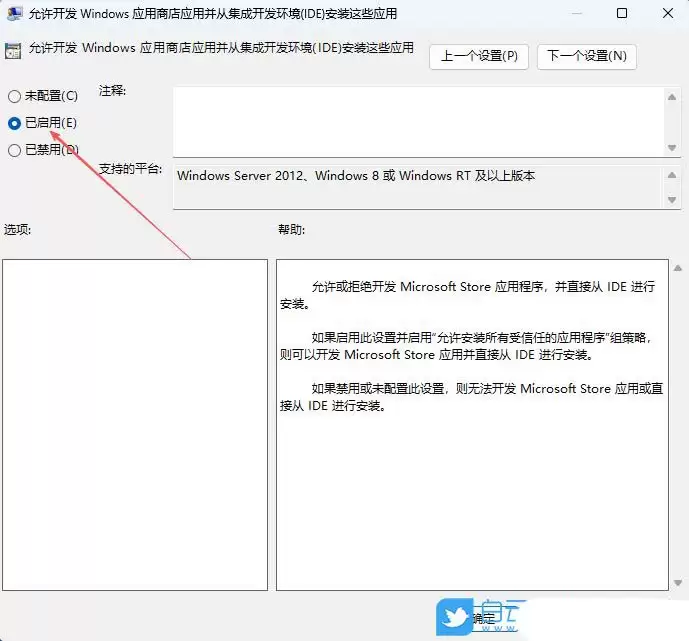Go to 上一个设置(P)
Viewport: 689px width, 641px height.
tap(479, 56)
